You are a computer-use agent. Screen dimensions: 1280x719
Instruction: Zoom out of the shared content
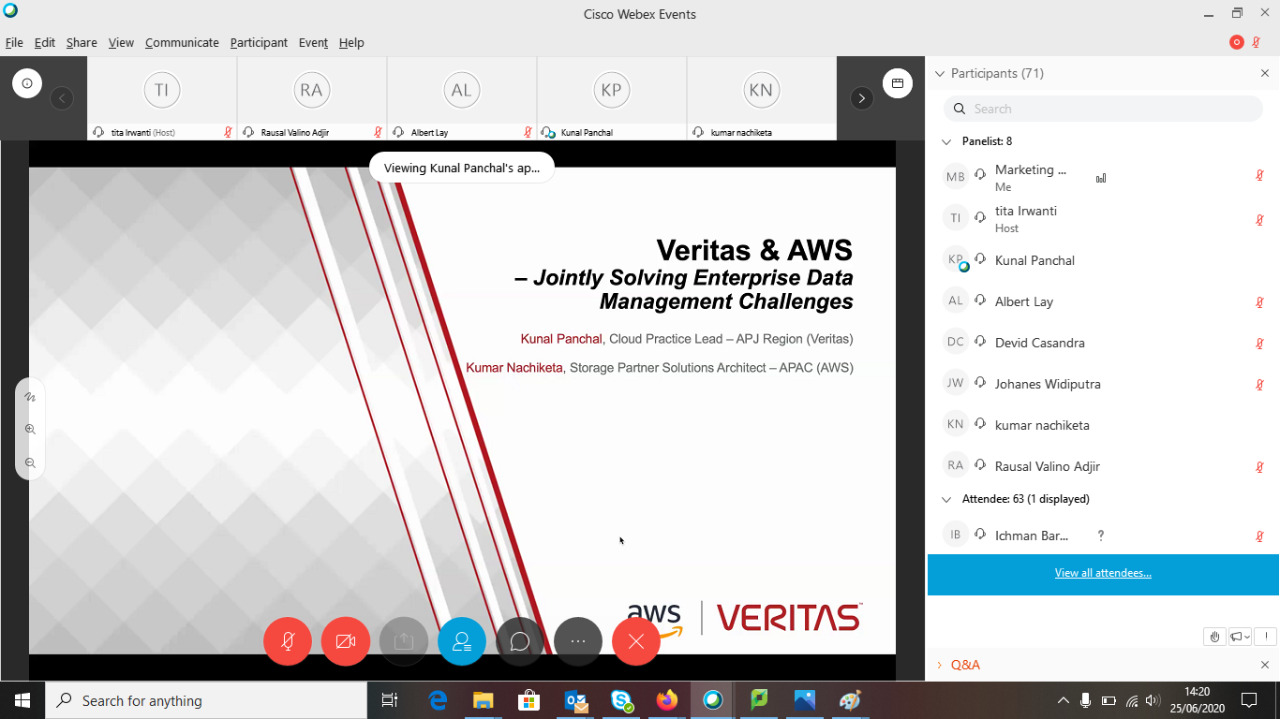click(30, 463)
